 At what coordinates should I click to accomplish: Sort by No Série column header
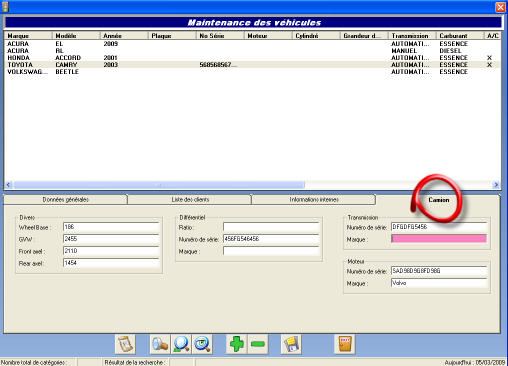tap(220, 35)
